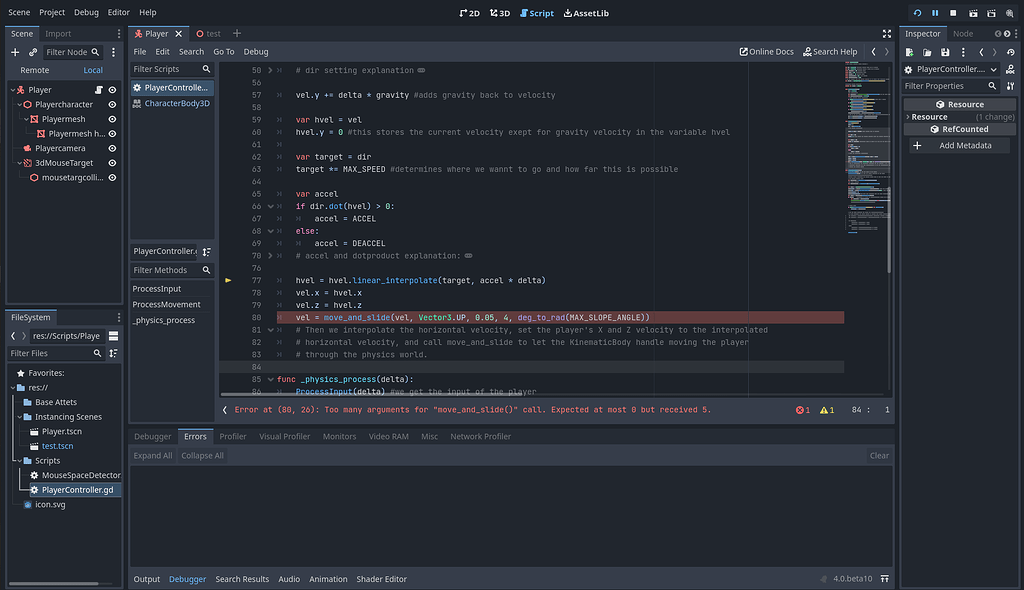Collapse the Playercharacter node branch
The width and height of the screenshot is (1024, 590).
21,104
